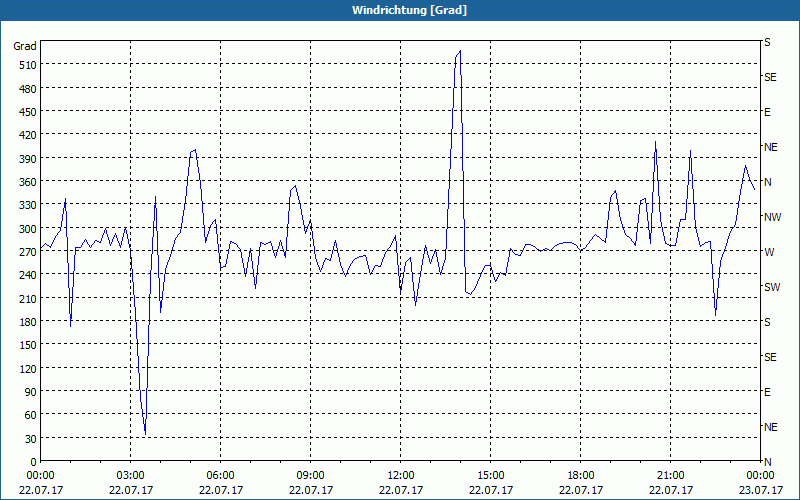Click the 06:00 time label
This screenshot has height=500, width=800.
coord(220,476)
